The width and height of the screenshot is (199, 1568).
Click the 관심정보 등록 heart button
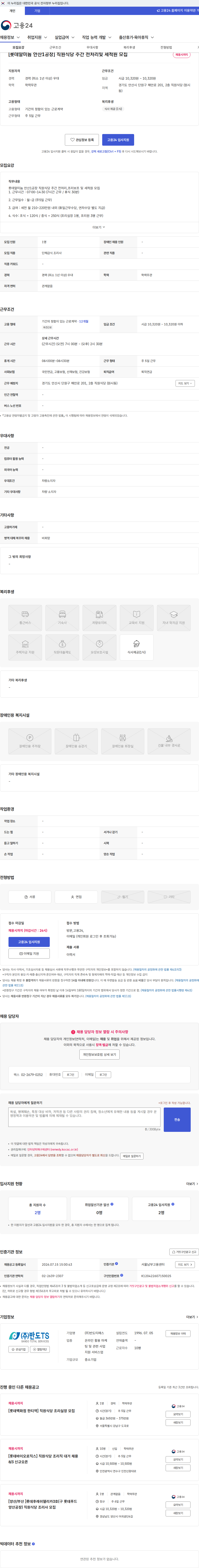click(82, 140)
